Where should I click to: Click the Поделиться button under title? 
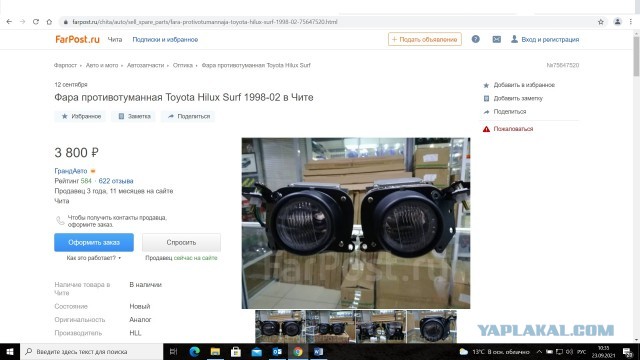[189, 116]
